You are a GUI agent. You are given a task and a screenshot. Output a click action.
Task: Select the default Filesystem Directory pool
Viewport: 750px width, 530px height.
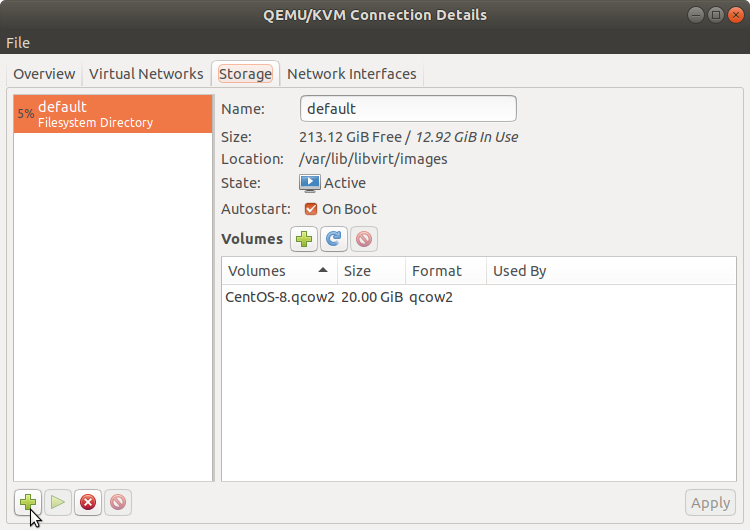[113, 114]
